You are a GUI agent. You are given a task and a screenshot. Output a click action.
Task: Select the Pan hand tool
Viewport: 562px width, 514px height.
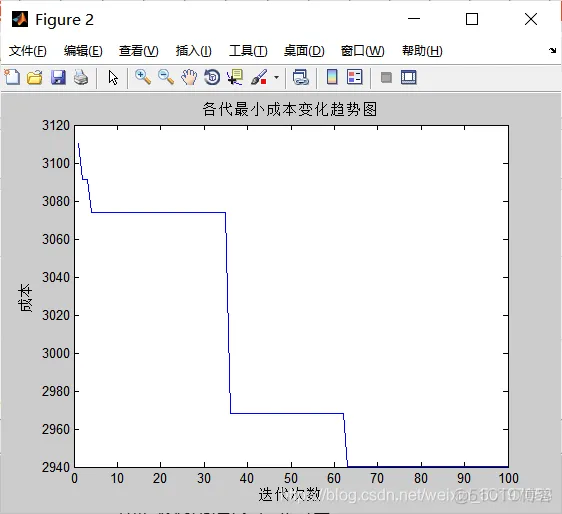point(189,77)
